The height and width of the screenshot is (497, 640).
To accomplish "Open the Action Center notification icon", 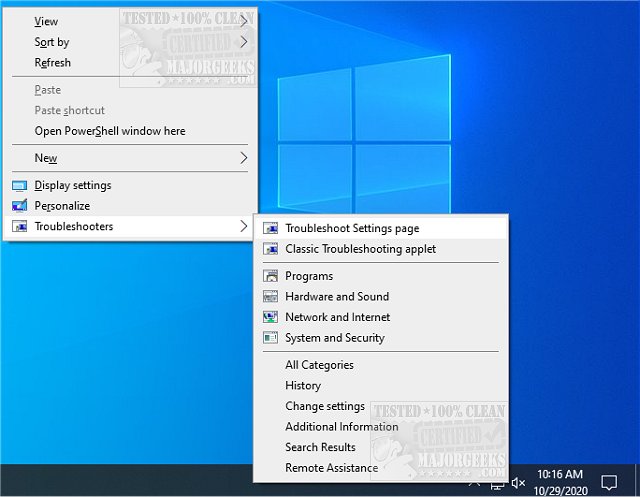I will [x=608, y=482].
